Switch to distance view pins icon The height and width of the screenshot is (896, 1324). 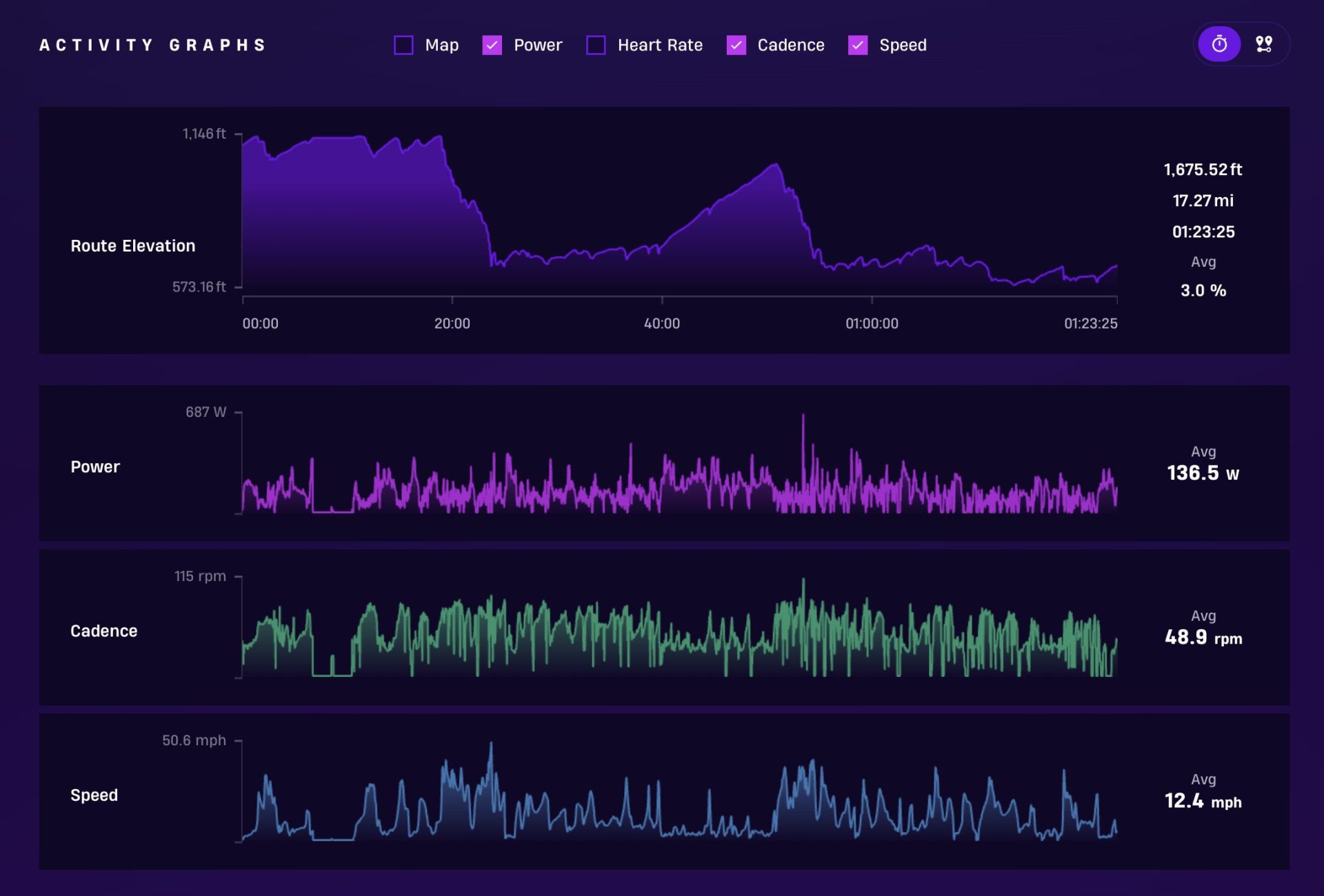[1263, 45]
